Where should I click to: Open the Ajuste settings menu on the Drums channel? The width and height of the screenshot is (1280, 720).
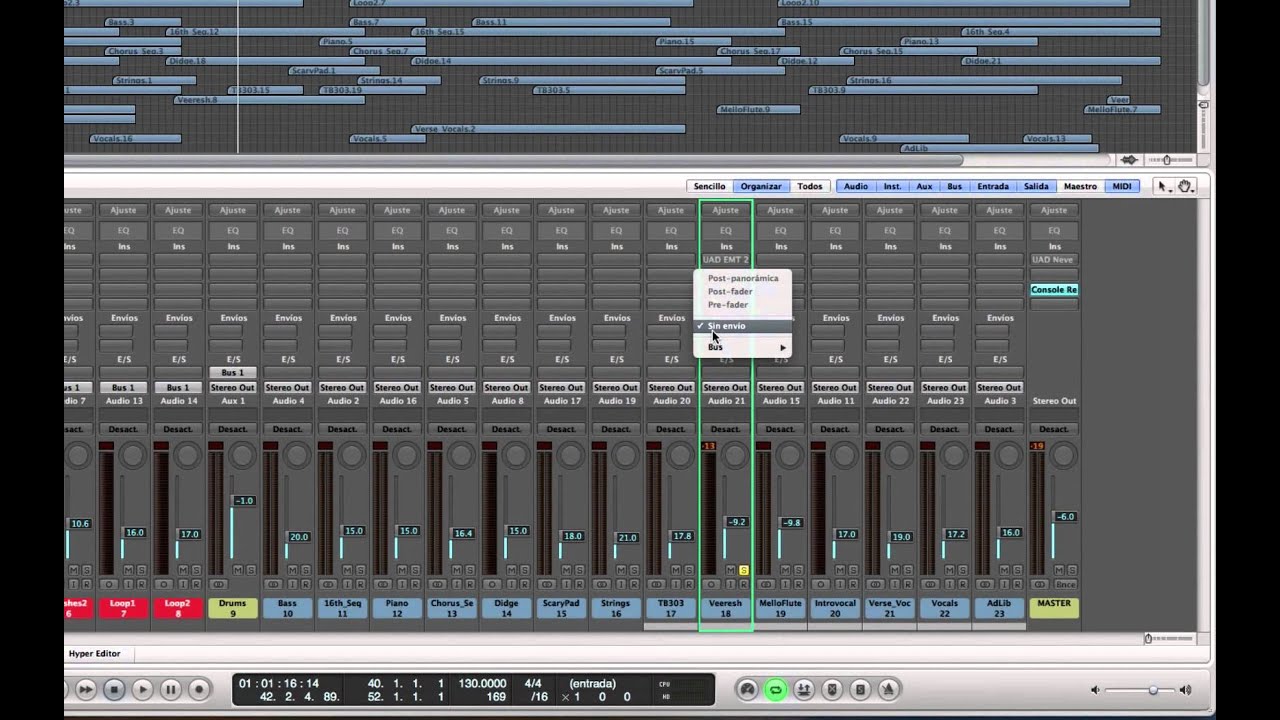pyautogui.click(x=233, y=210)
